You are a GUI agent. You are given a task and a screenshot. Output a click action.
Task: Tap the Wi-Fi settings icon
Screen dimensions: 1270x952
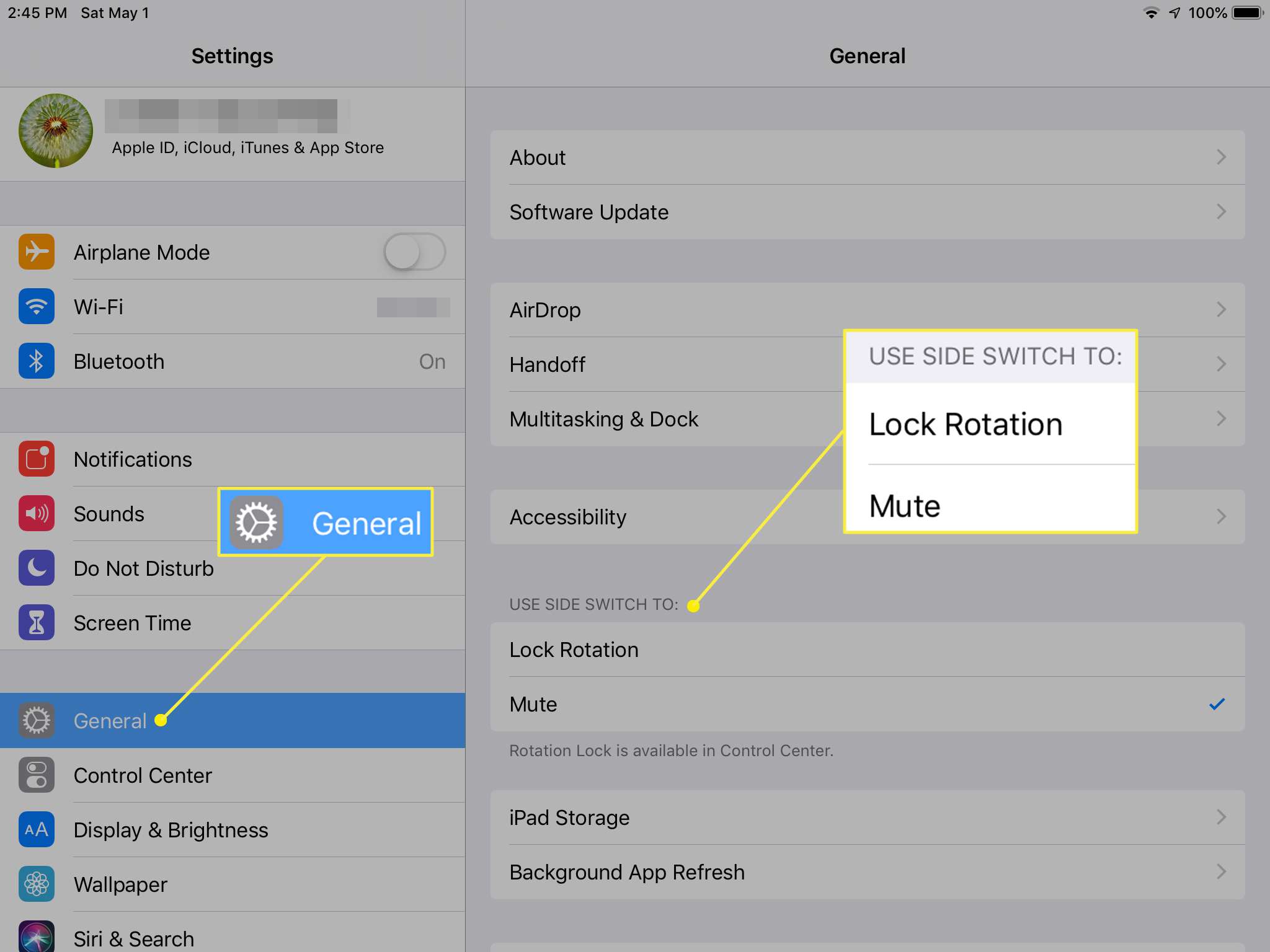[x=36, y=306]
